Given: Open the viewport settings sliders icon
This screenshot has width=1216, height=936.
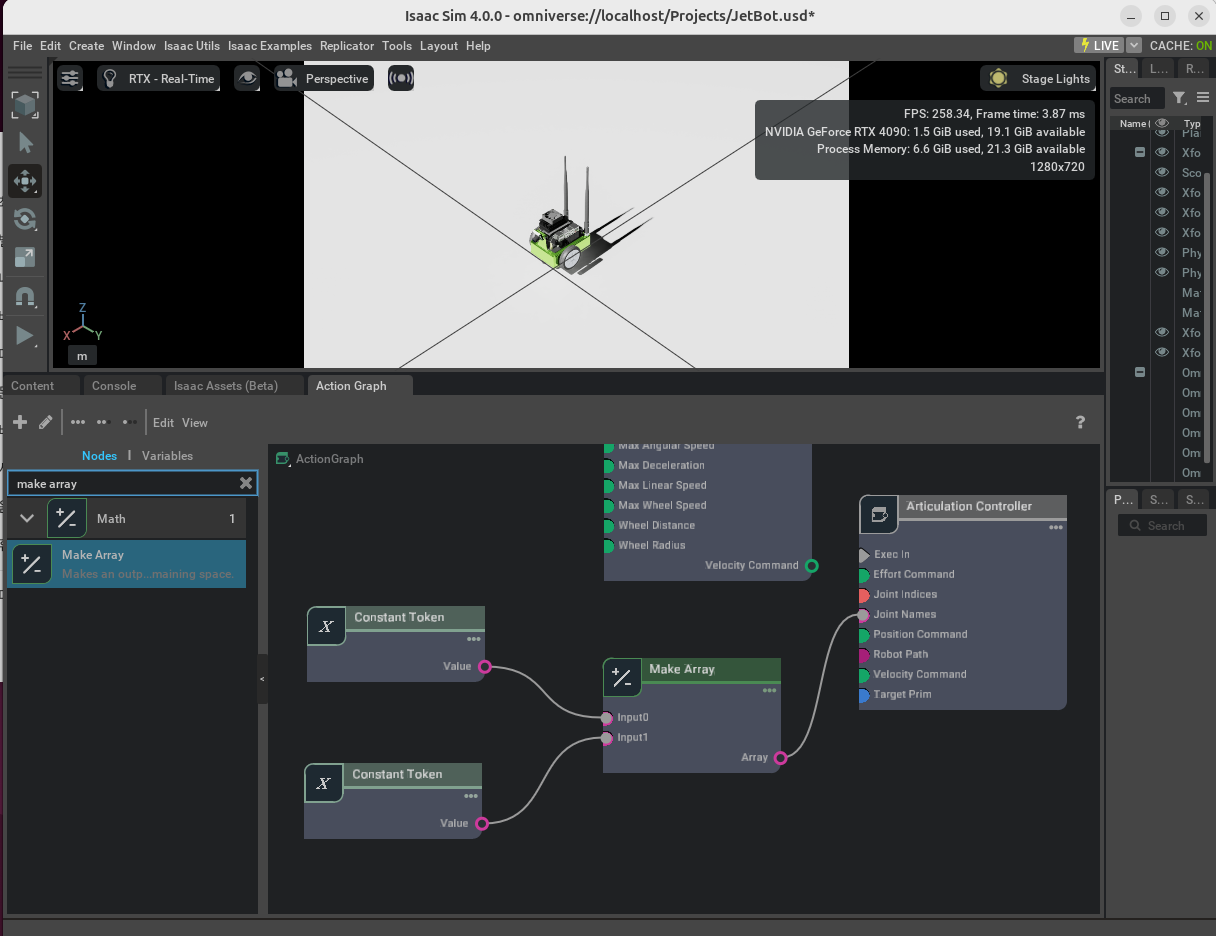Looking at the screenshot, I should click(70, 78).
